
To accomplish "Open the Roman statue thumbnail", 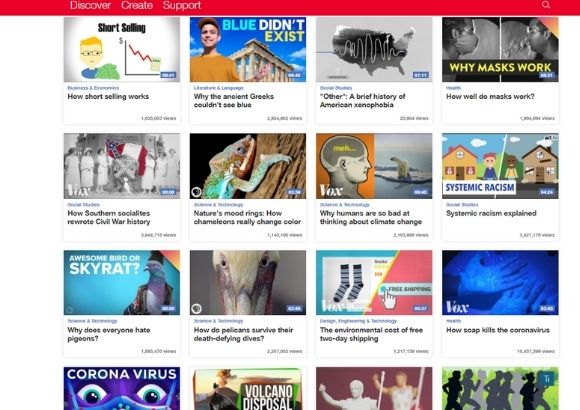I will click(x=374, y=389).
